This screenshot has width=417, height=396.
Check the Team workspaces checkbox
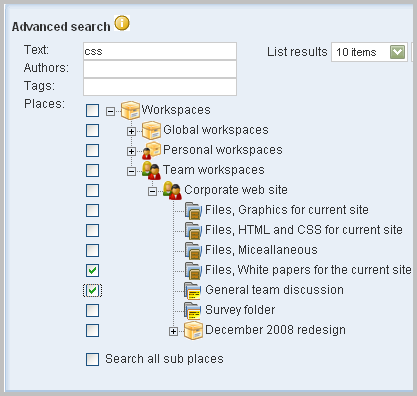coord(92,170)
